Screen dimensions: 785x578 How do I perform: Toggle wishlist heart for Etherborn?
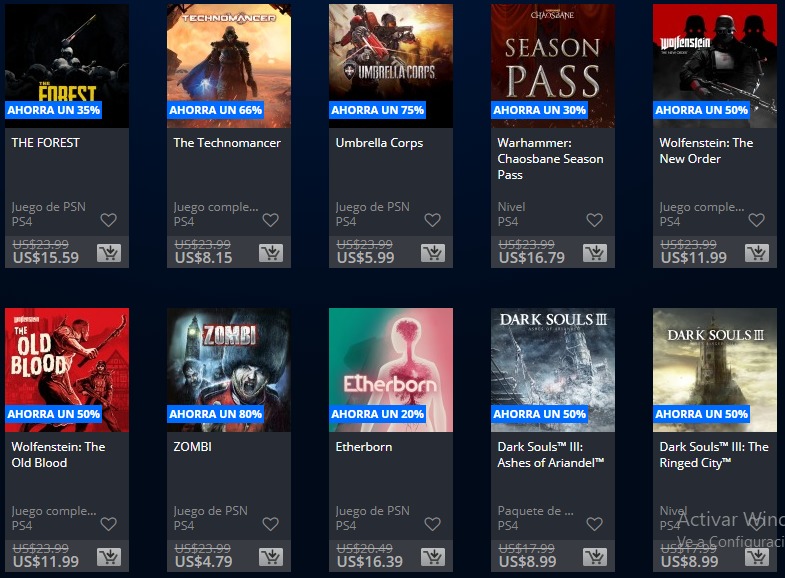tap(433, 524)
